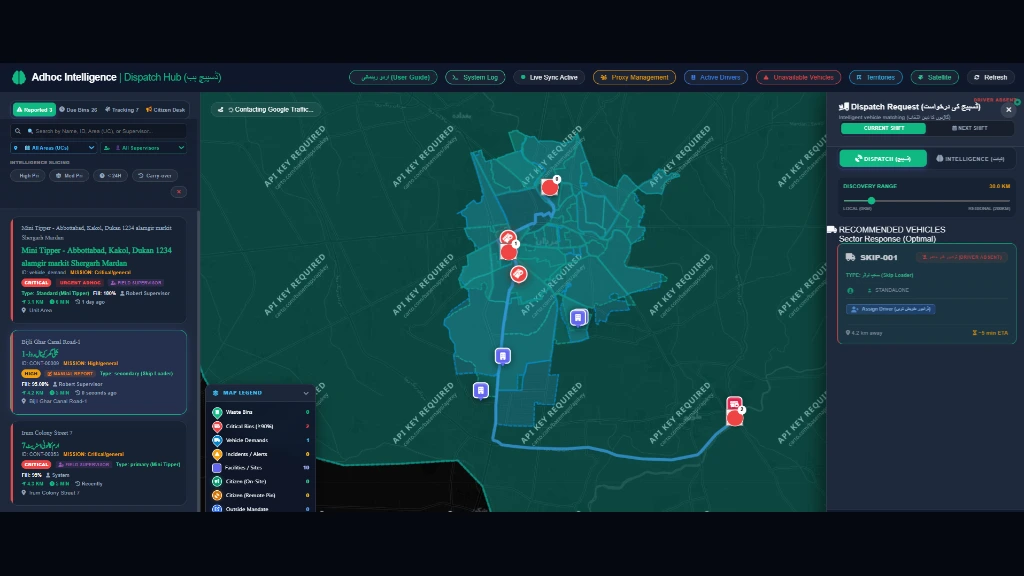Switch to the Citizen Desk tab
Viewport: 1024px width, 576px height.
(x=165, y=110)
